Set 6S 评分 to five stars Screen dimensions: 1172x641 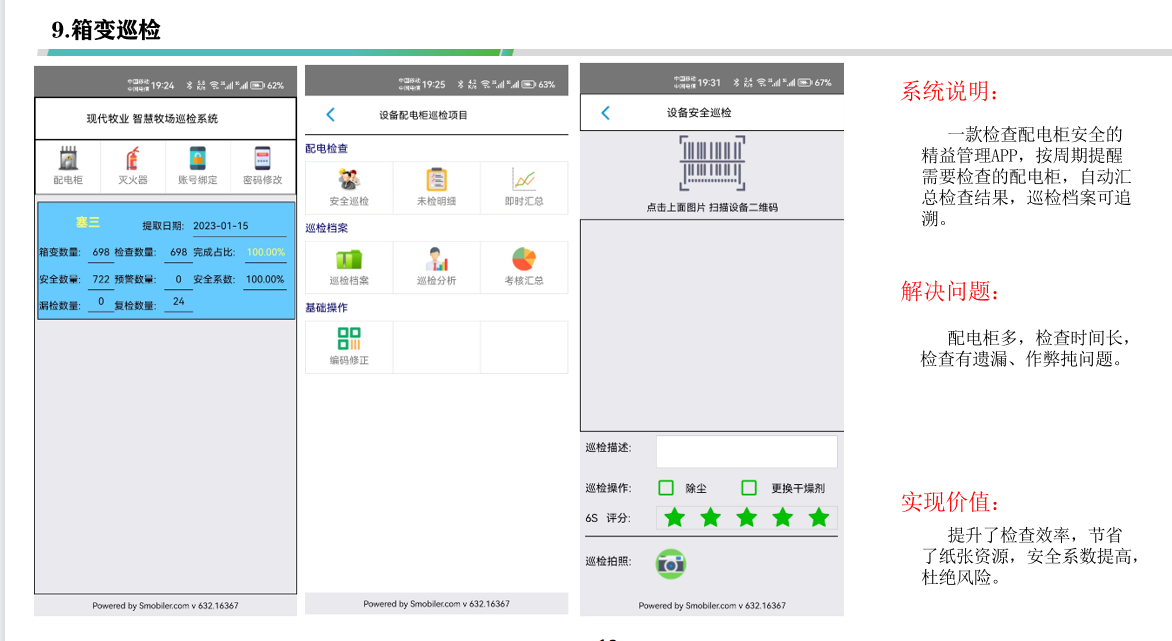pos(819,517)
